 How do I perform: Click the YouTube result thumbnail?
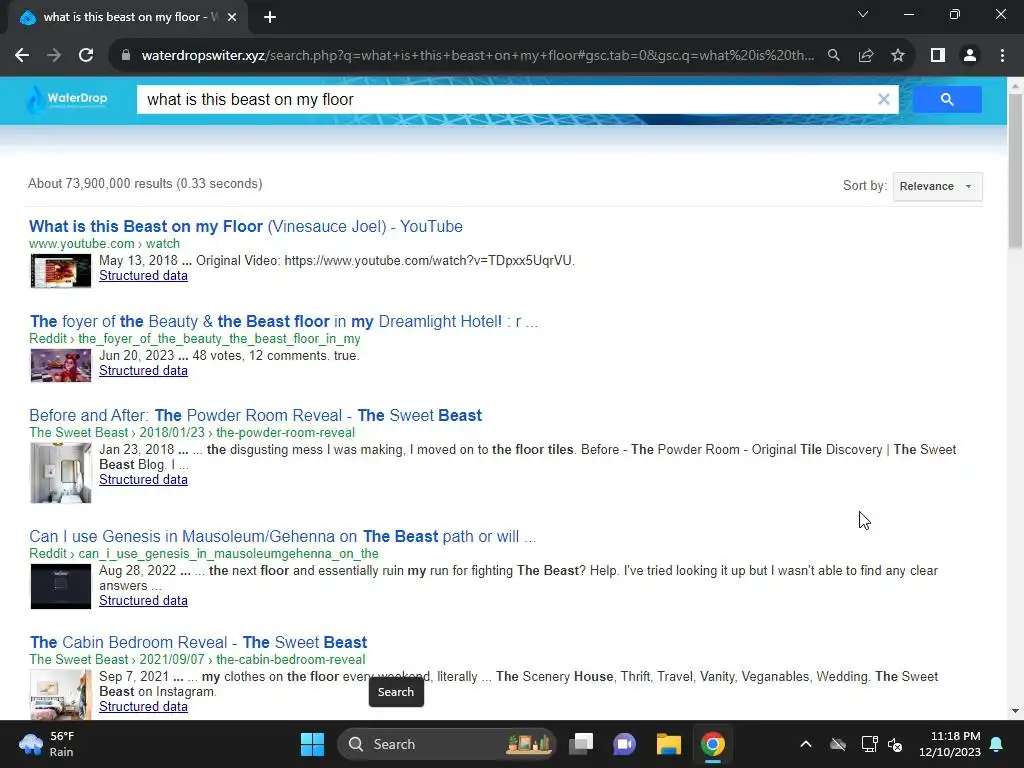[x=61, y=270]
